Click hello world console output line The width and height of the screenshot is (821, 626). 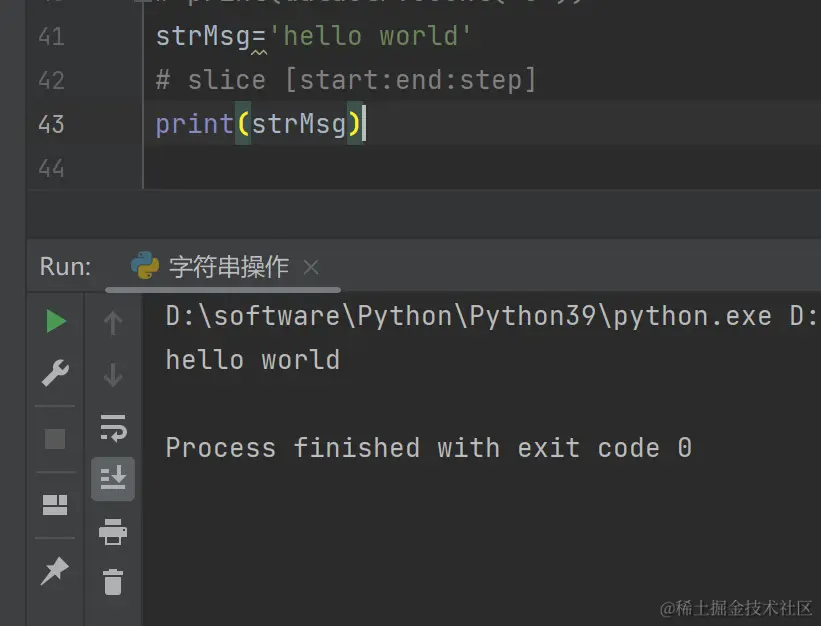pos(253,360)
